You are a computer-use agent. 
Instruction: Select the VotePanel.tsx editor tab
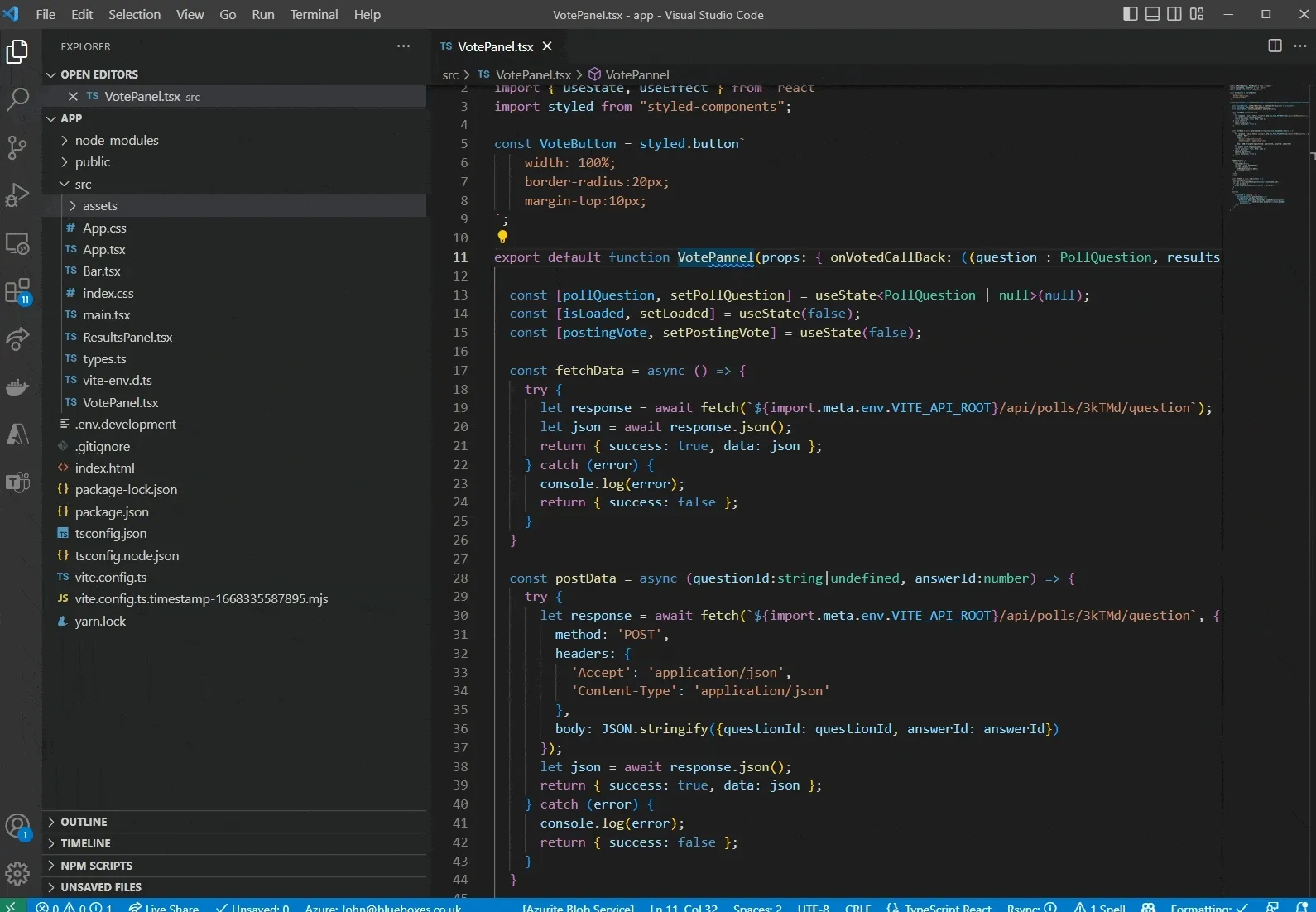tap(495, 46)
